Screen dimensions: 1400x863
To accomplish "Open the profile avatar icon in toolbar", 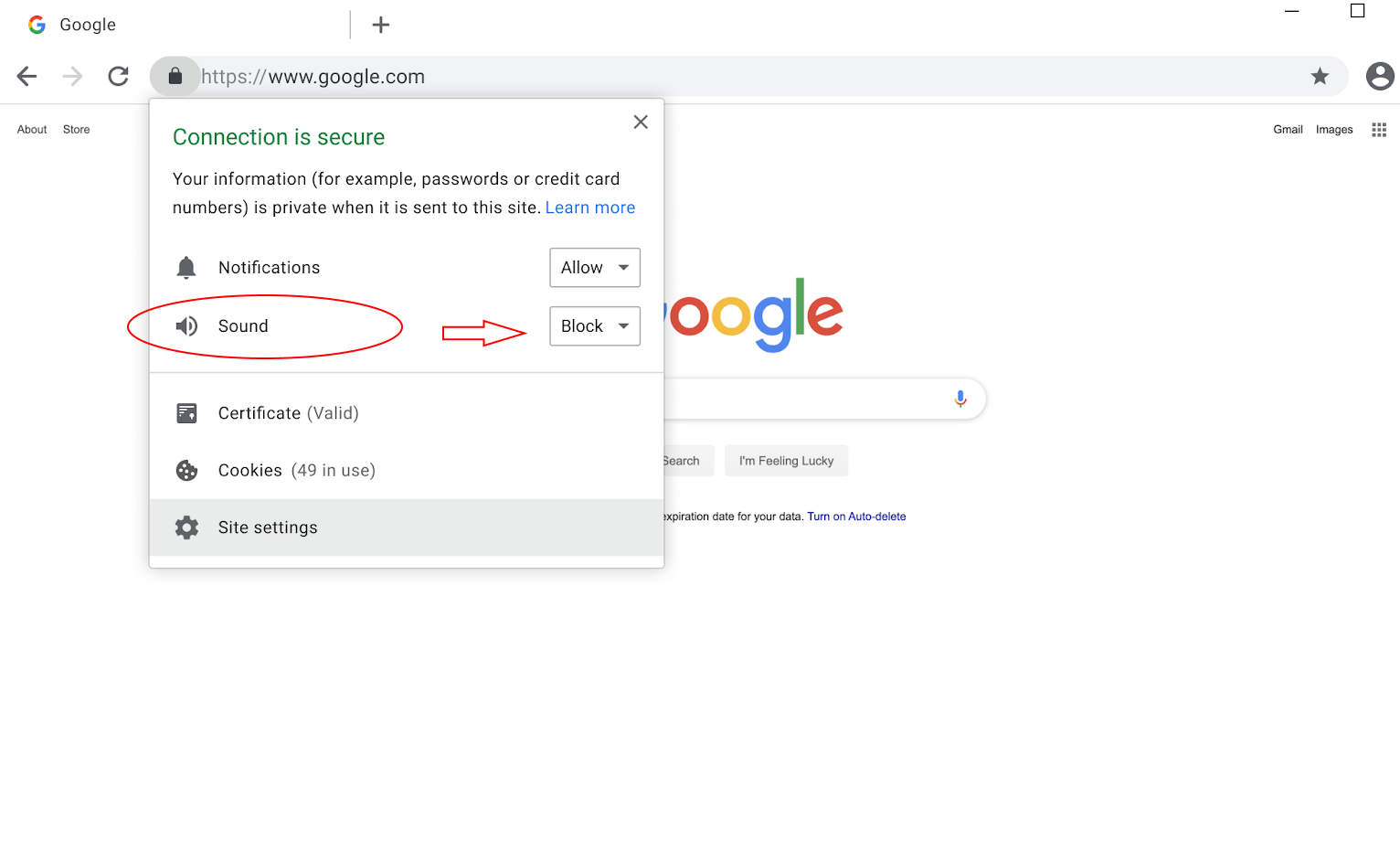I will 1380,77.
